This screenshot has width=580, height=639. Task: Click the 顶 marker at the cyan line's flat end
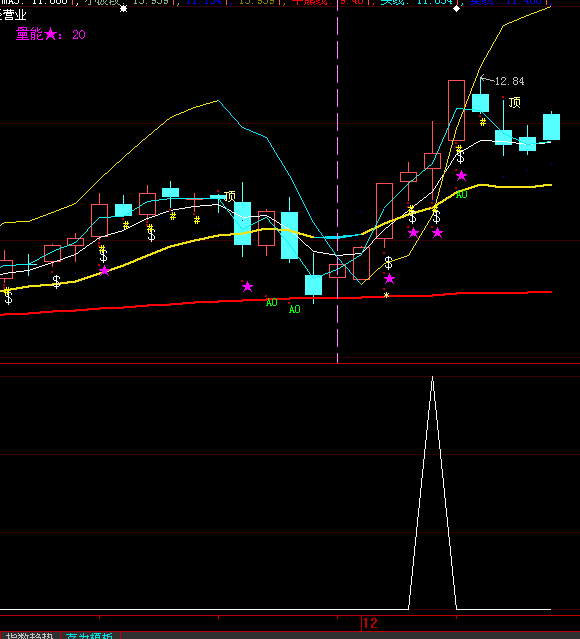pos(229,196)
